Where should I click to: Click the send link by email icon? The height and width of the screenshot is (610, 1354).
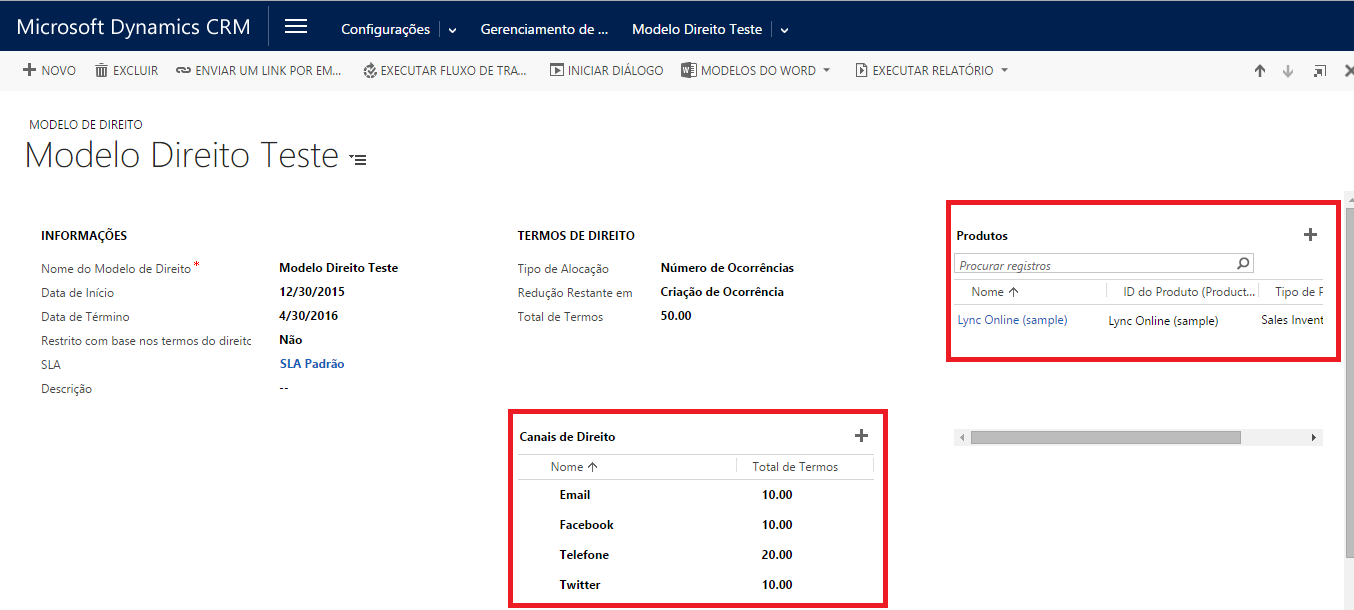point(183,71)
